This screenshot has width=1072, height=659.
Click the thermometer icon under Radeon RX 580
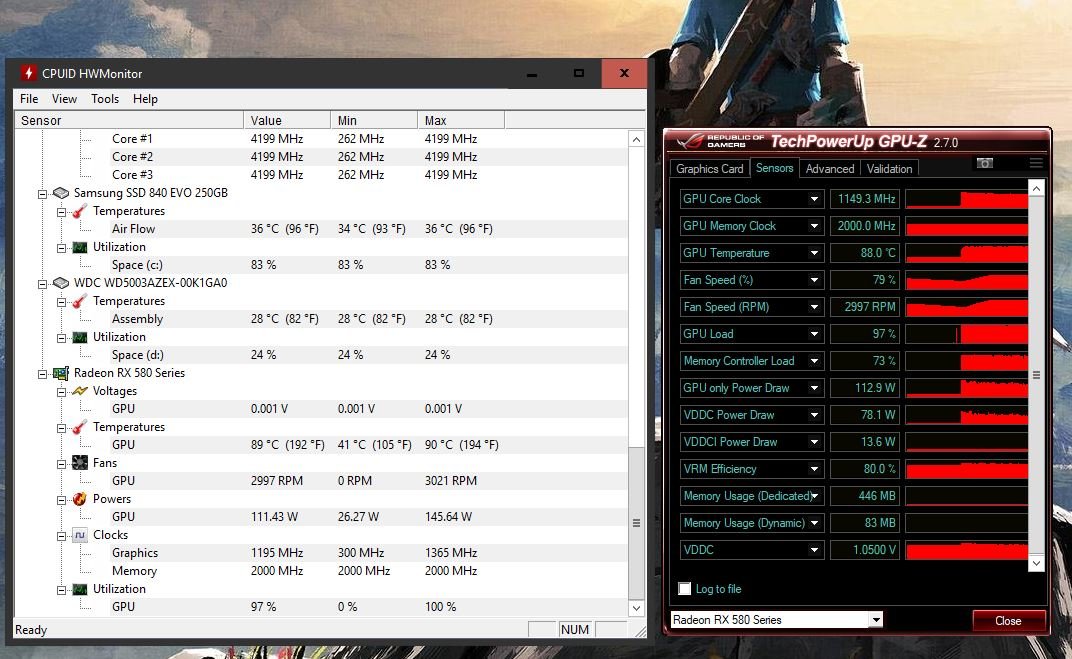(x=80, y=427)
